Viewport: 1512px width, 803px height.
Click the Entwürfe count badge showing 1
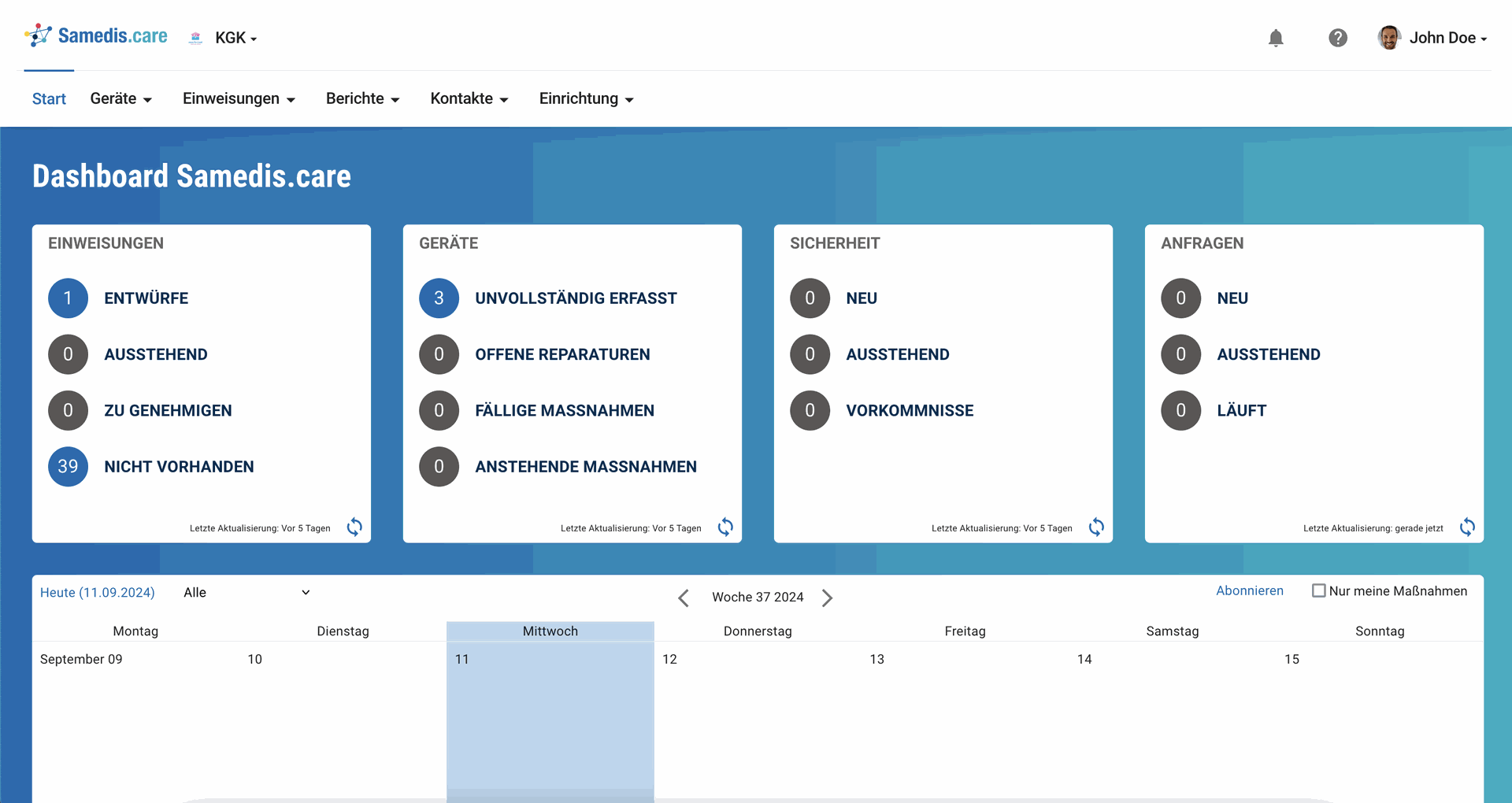(68, 298)
